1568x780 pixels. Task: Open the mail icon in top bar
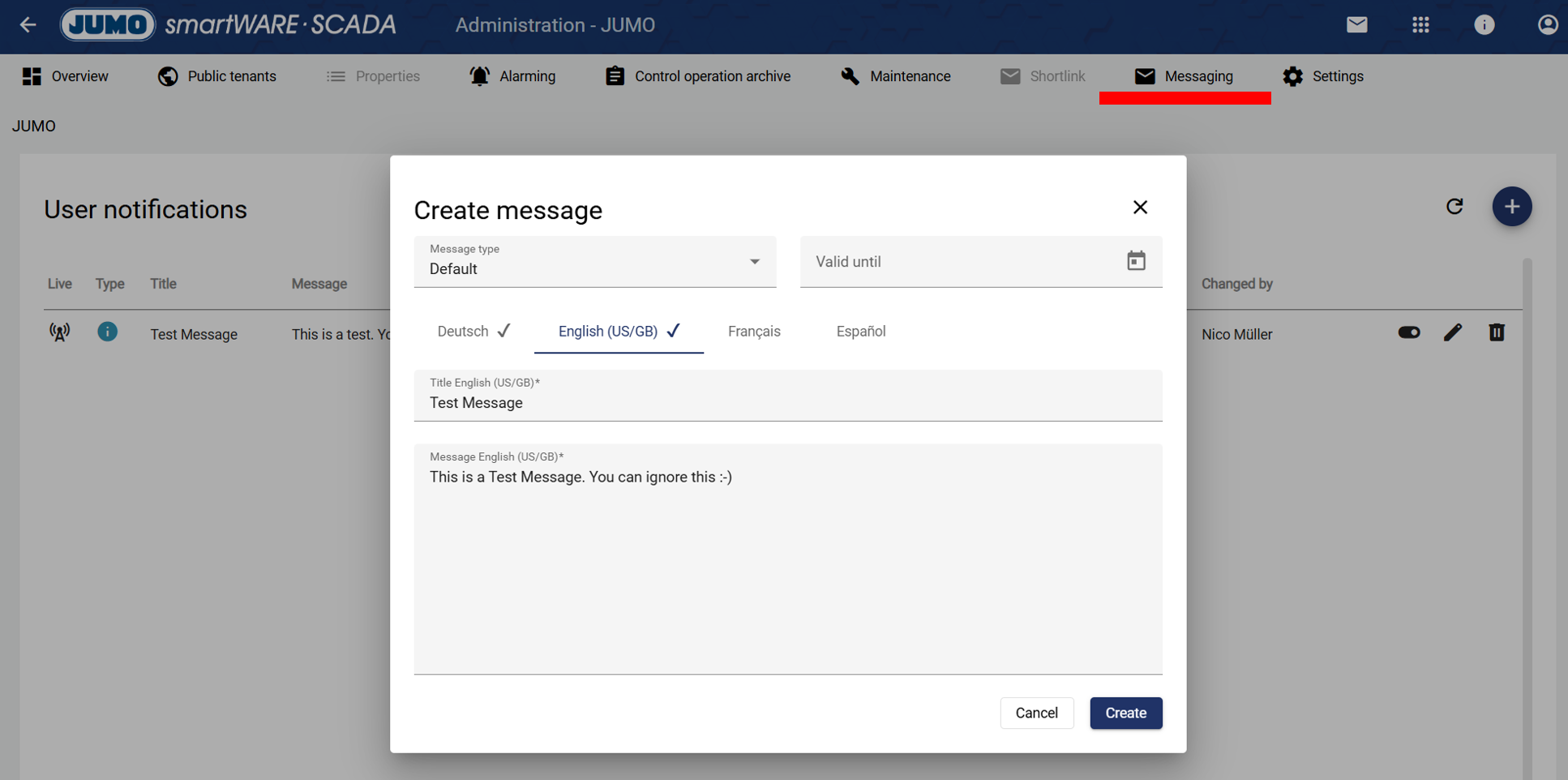(x=1356, y=25)
